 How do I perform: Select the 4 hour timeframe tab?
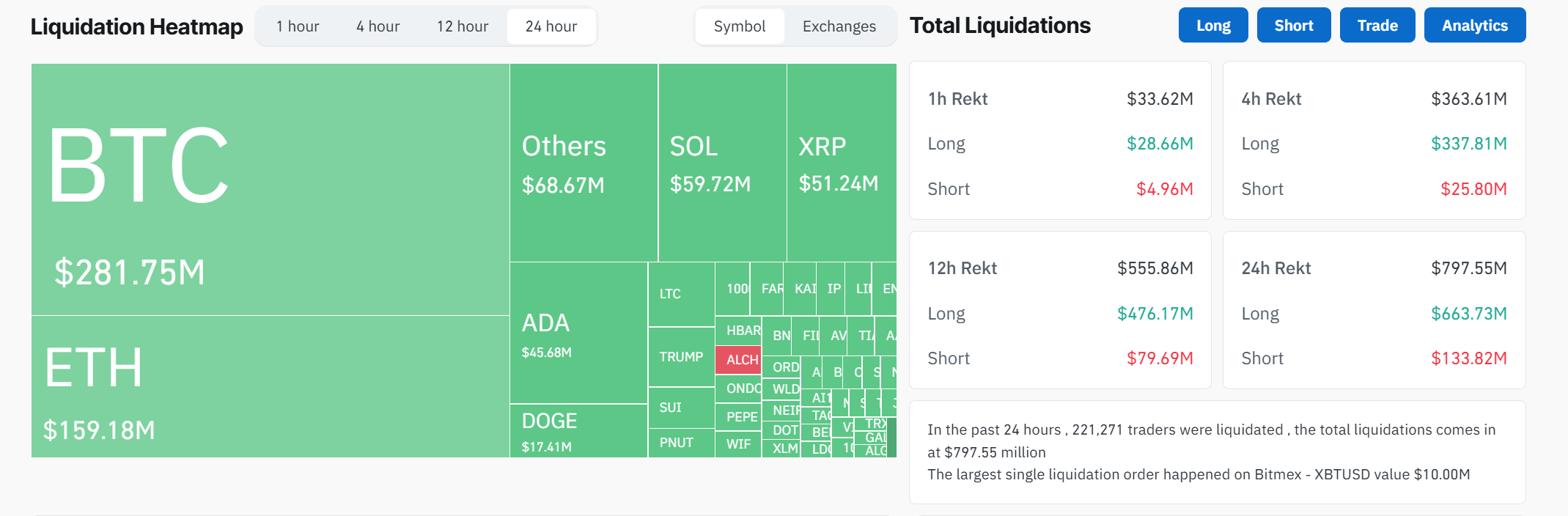point(378,26)
